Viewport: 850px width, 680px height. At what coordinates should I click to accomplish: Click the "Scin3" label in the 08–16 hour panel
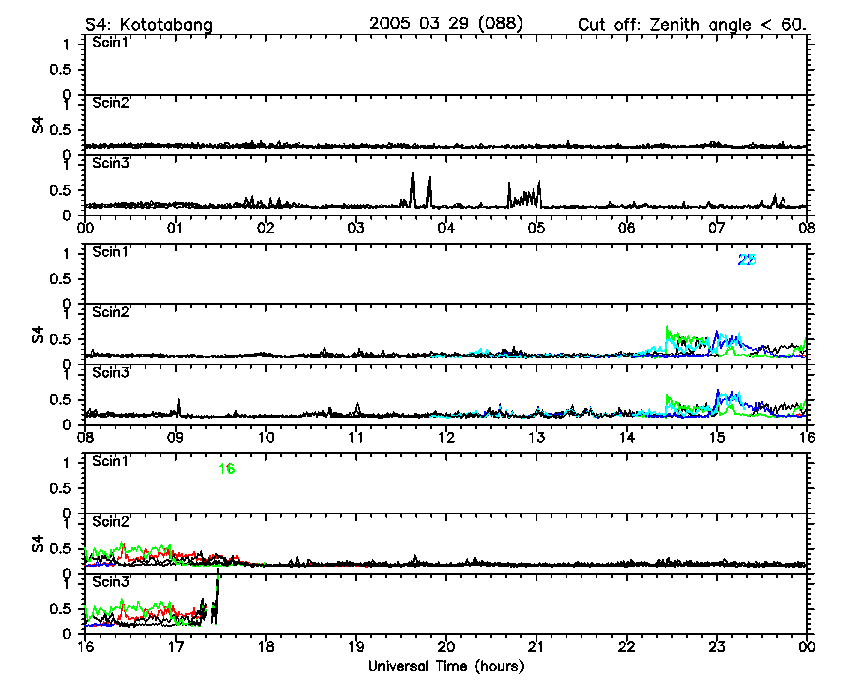(x=111, y=373)
